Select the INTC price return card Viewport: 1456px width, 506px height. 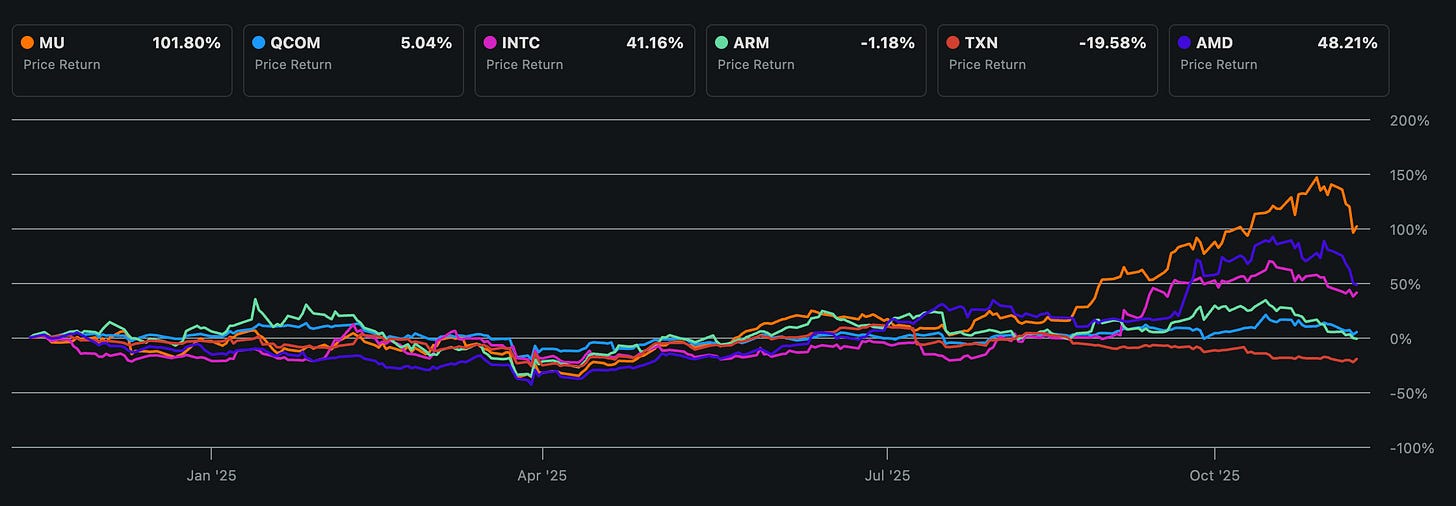tap(585, 61)
